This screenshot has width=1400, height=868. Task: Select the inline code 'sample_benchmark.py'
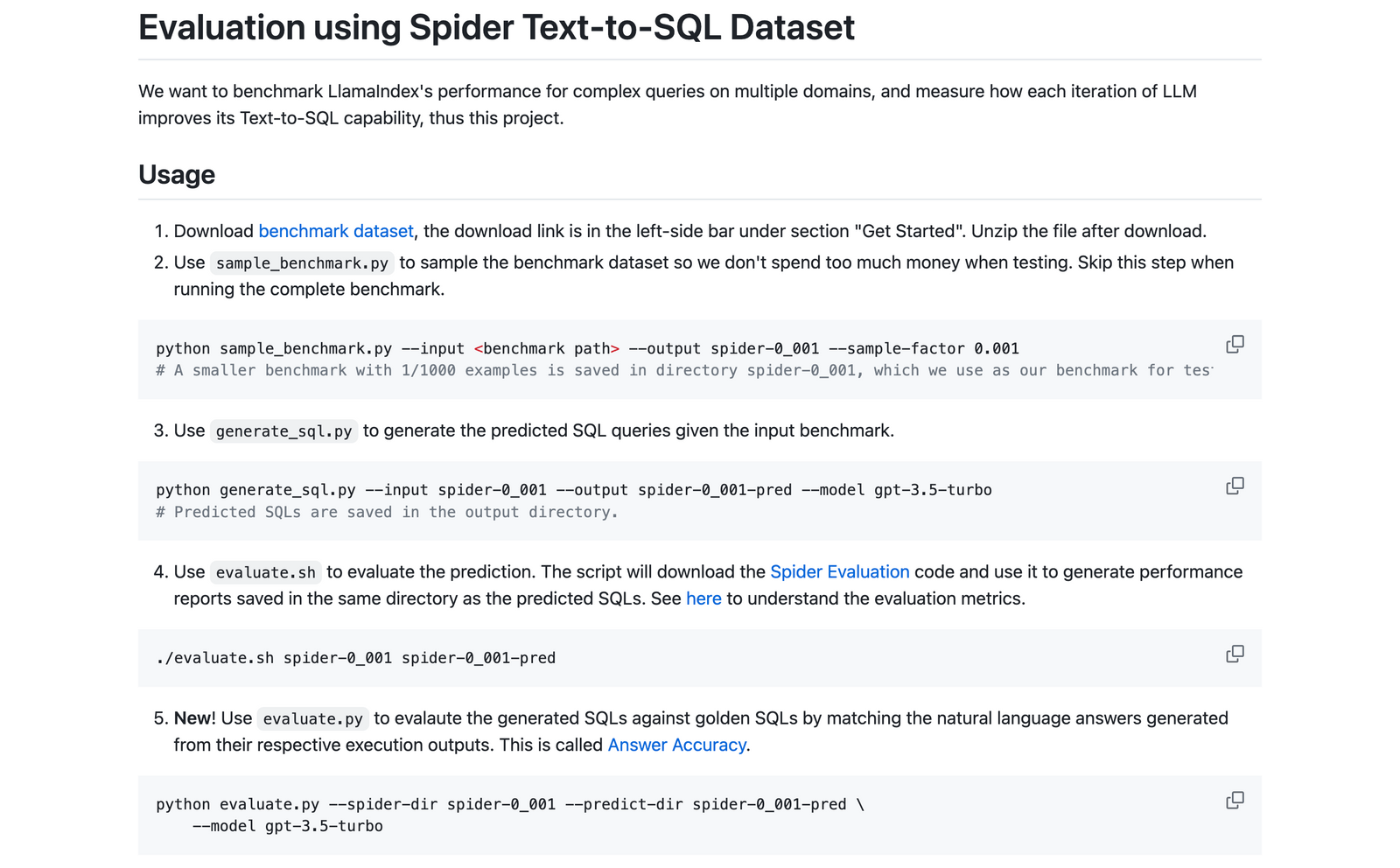point(301,262)
